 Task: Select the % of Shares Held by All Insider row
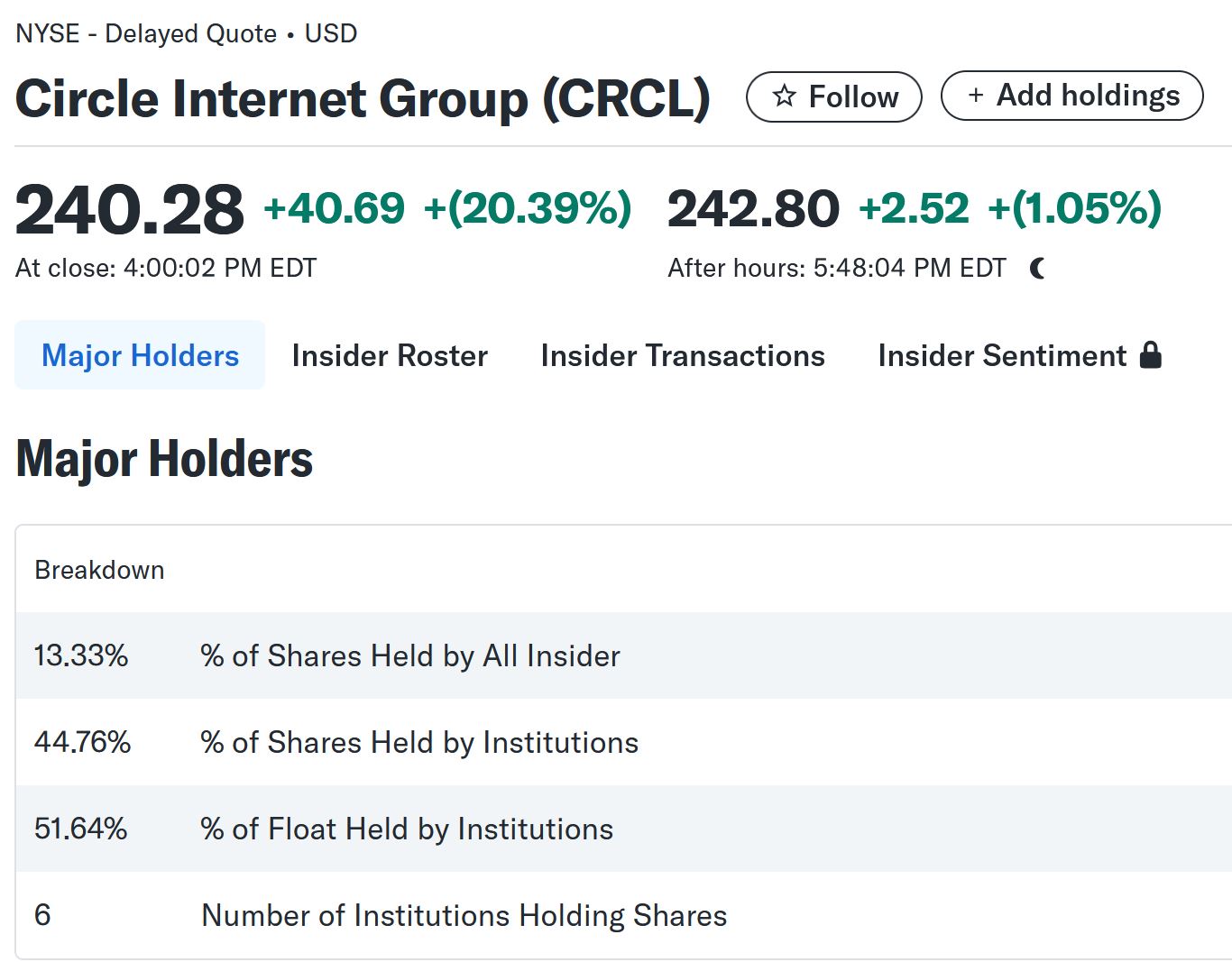pos(624,655)
